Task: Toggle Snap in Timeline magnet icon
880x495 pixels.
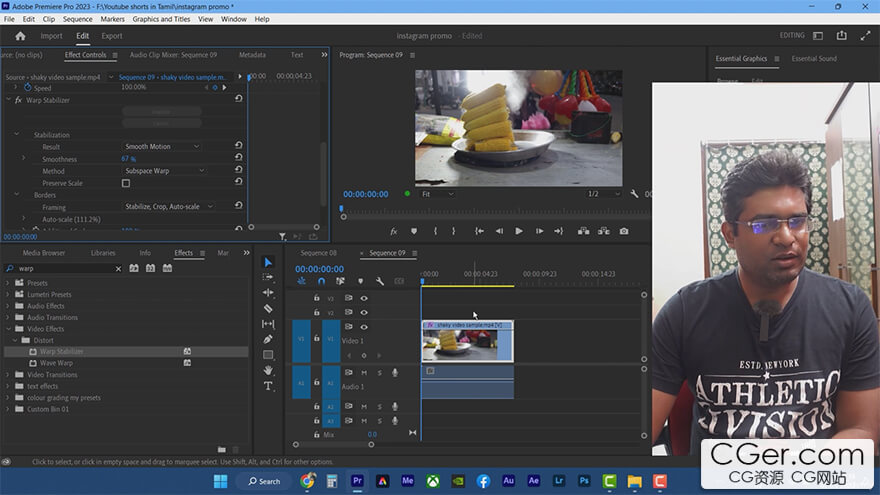Action: point(321,281)
